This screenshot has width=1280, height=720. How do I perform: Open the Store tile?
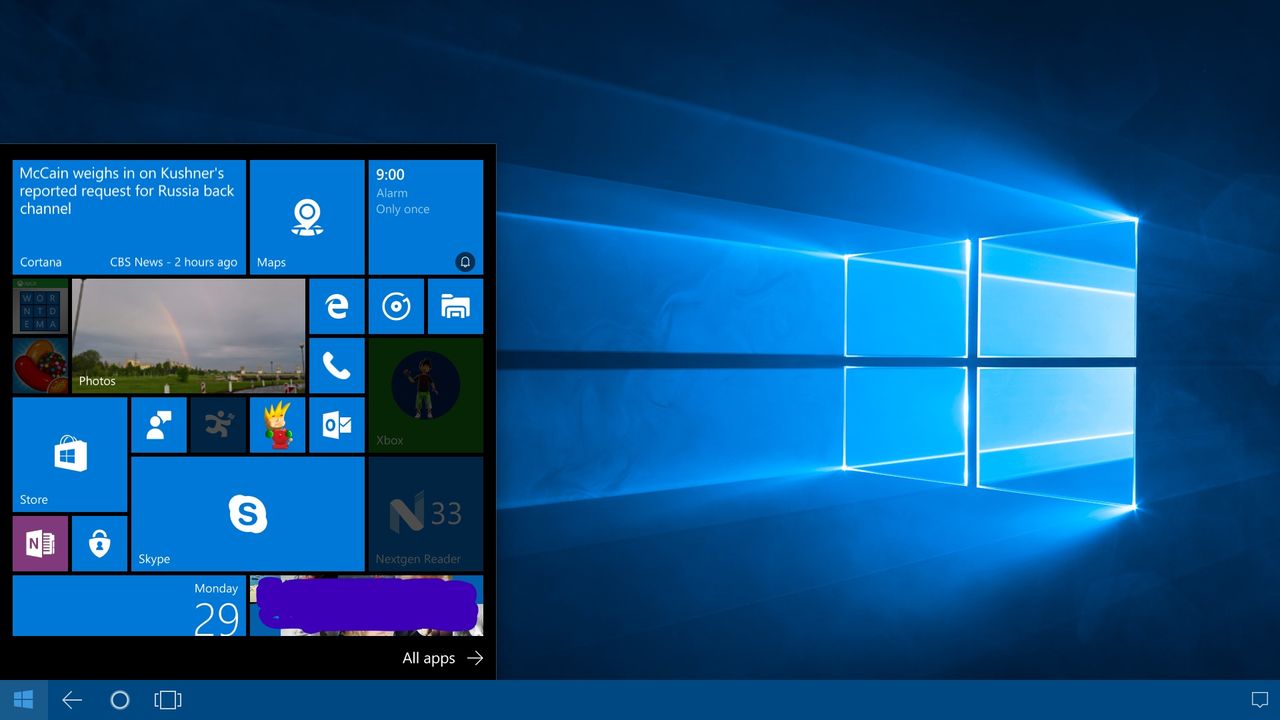(70, 455)
